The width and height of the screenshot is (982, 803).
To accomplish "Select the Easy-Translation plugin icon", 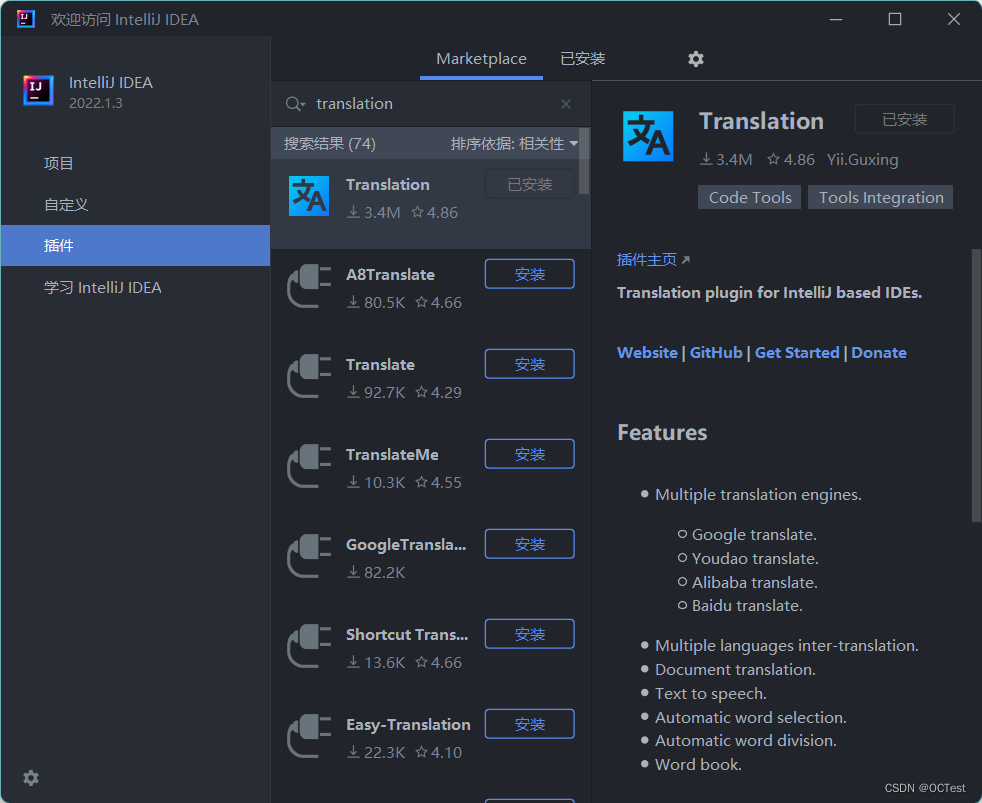I will coord(309,736).
